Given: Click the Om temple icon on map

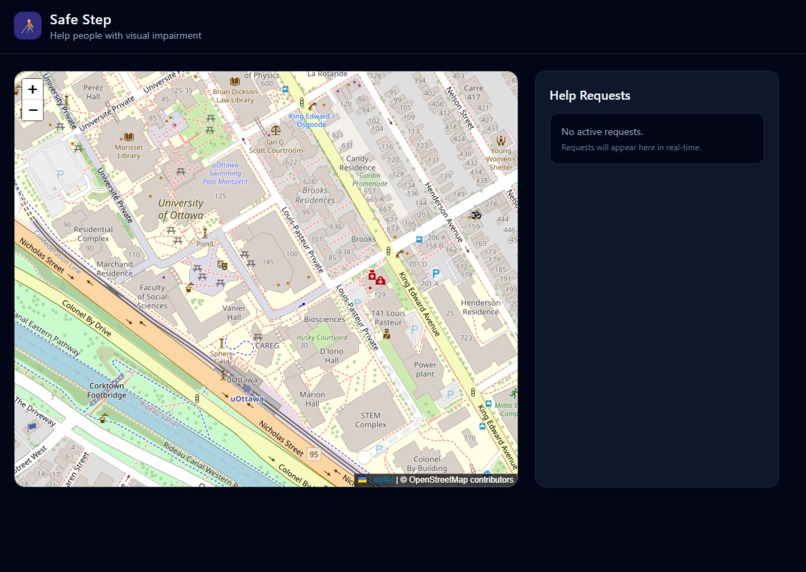Looking at the screenshot, I should click(476, 215).
